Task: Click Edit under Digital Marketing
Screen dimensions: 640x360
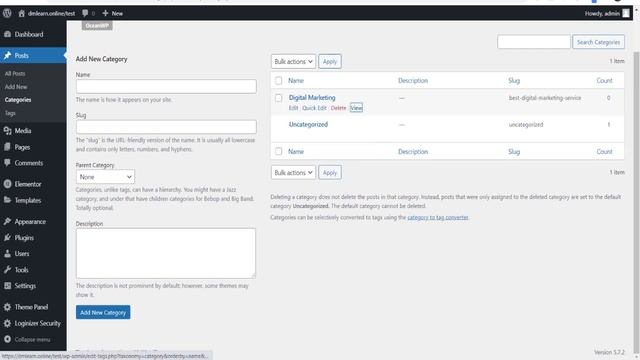Action: click(x=293, y=108)
